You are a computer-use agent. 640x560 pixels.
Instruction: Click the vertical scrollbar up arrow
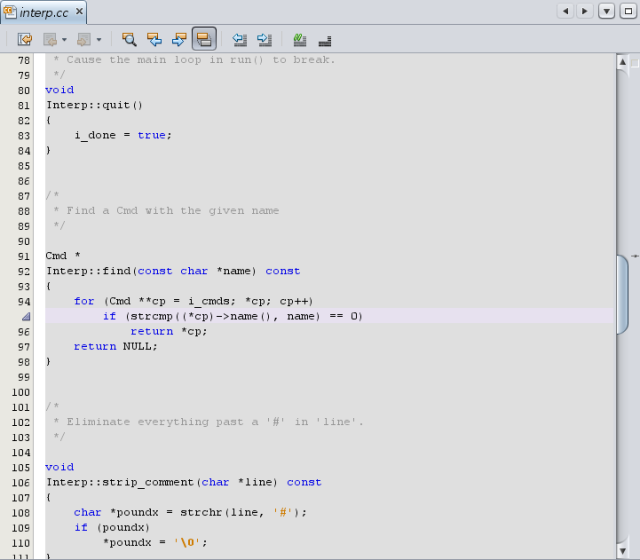(x=622, y=62)
